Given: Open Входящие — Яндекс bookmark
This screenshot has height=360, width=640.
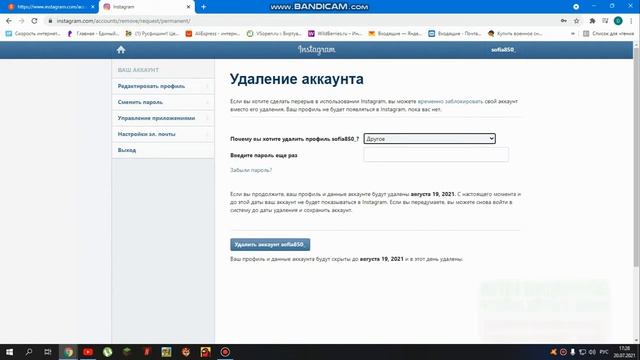Looking at the screenshot, I should pyautogui.click(x=395, y=33).
